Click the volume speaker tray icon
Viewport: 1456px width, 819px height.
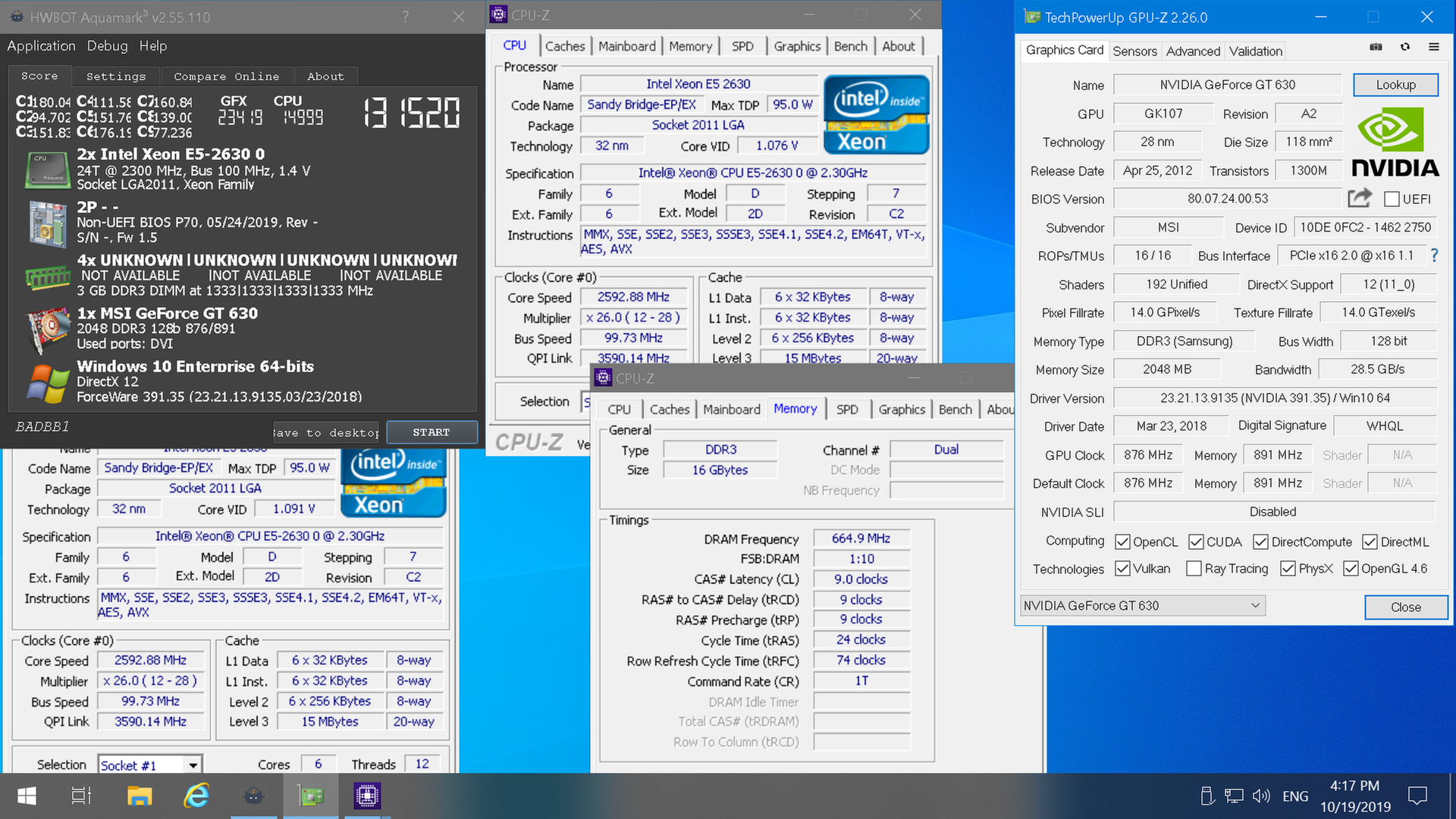[x=1261, y=795]
